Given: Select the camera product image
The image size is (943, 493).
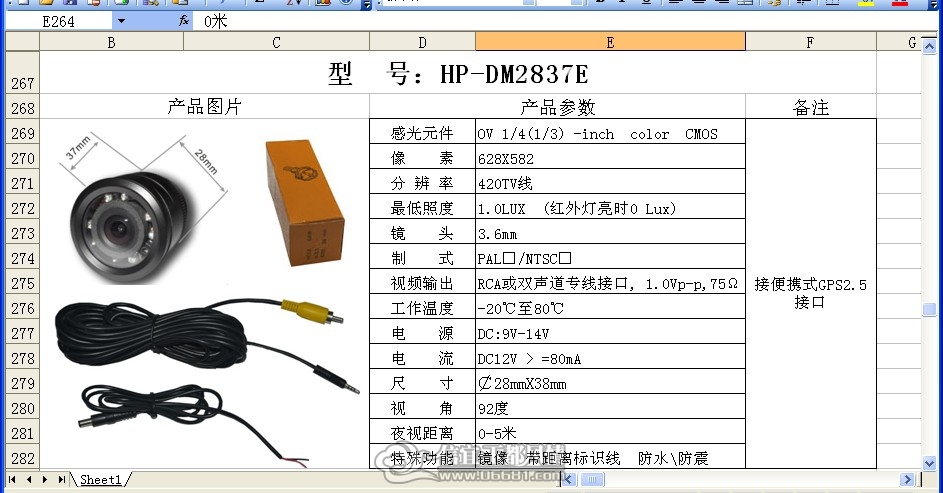Looking at the screenshot, I should pyautogui.click(x=142, y=207).
